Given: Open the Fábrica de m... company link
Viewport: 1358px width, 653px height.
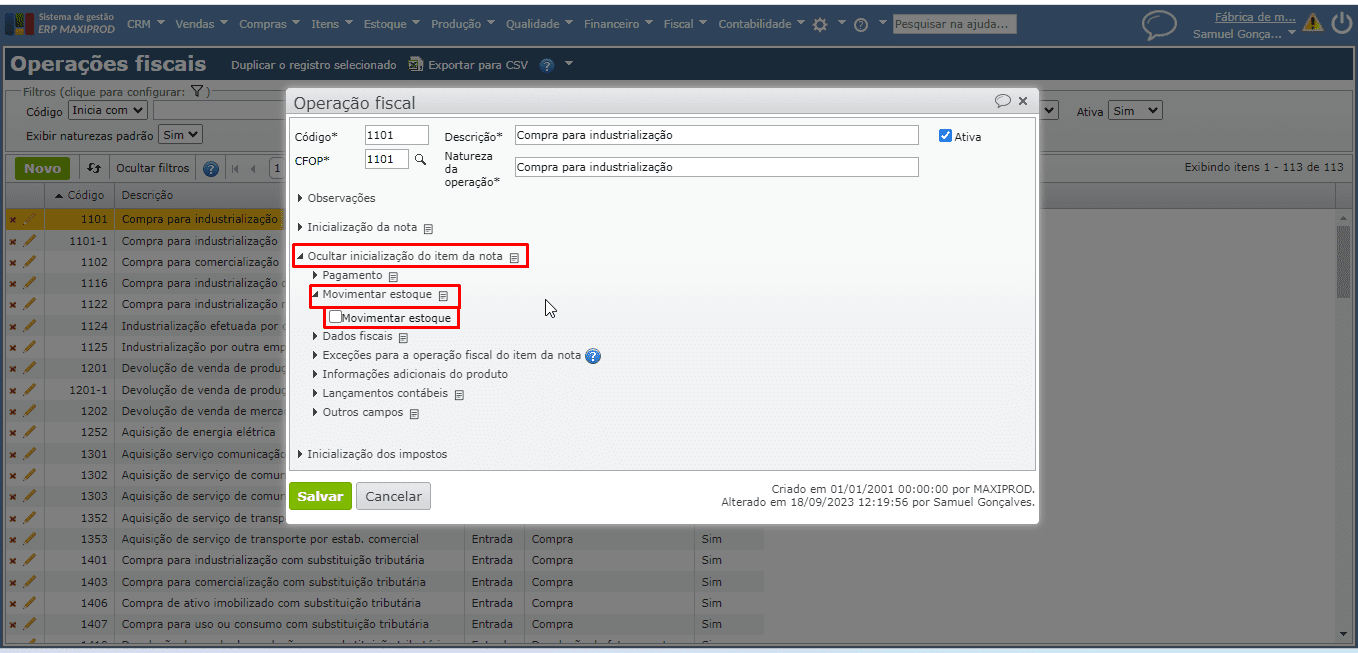Looking at the screenshot, I should click(x=1255, y=16).
